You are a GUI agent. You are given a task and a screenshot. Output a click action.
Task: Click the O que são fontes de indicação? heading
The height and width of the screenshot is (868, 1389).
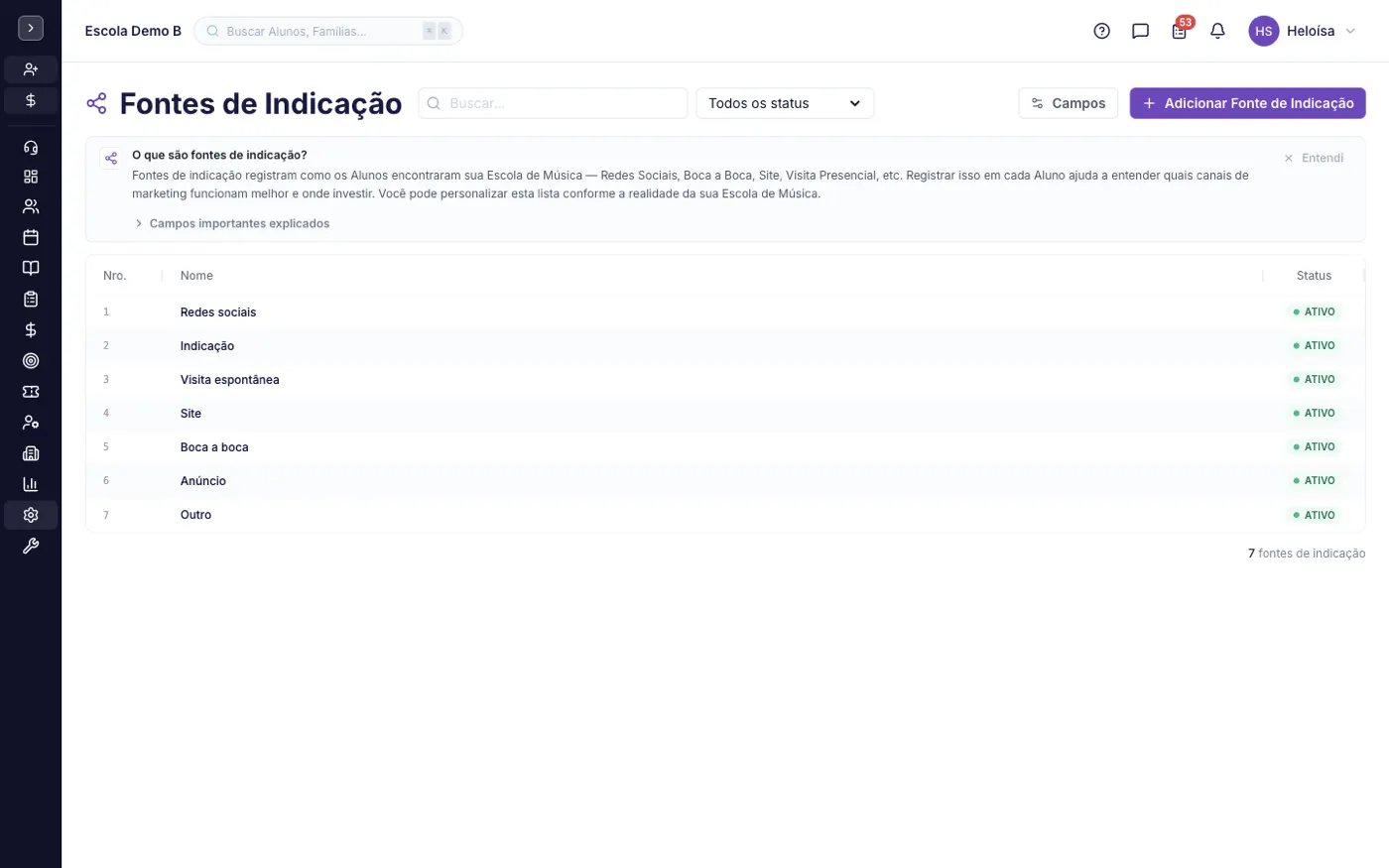(219, 155)
